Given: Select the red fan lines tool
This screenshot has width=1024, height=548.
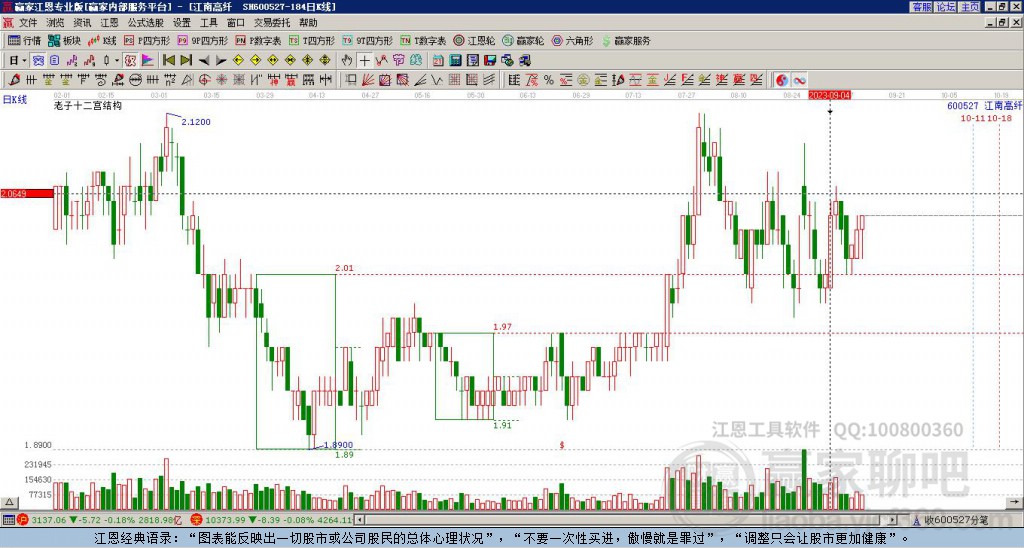Looking at the screenshot, I should tap(368, 80).
